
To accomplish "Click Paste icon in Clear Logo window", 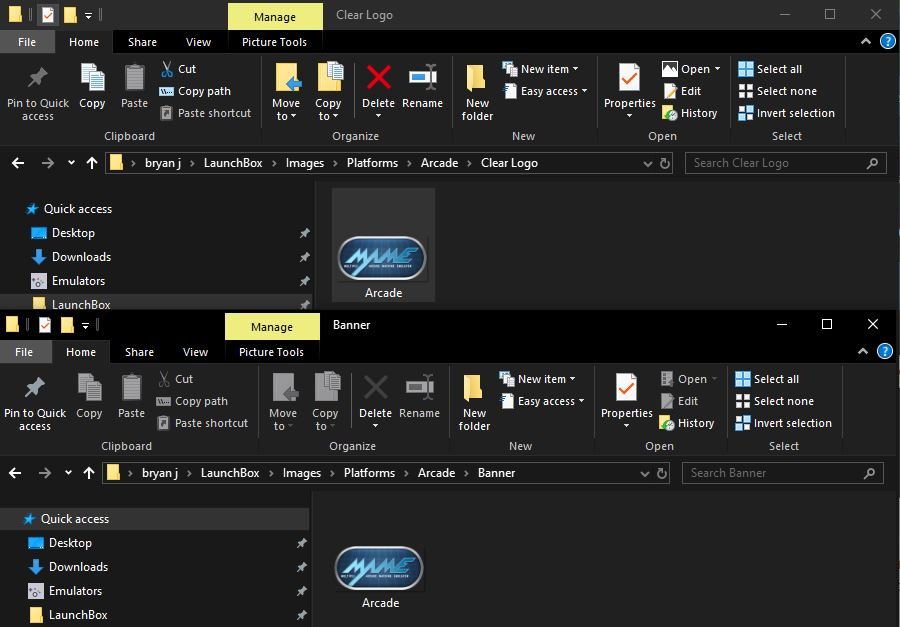I will coord(134,87).
